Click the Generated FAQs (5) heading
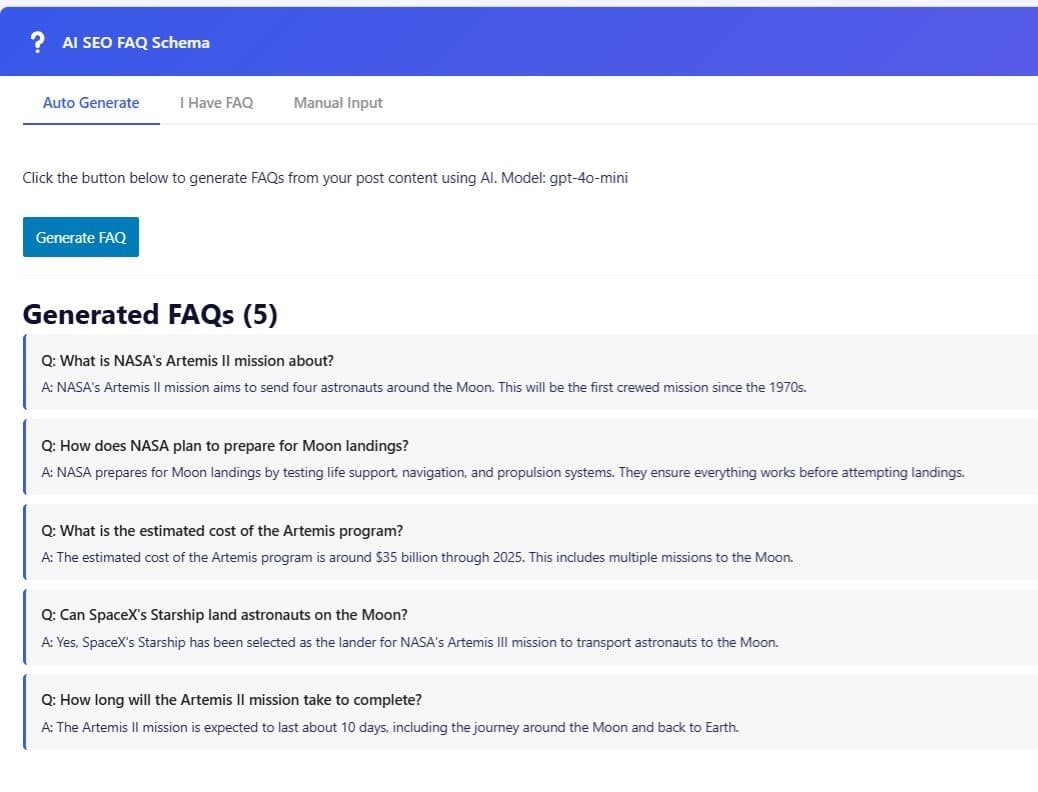This screenshot has height=792, width=1038. (x=150, y=314)
